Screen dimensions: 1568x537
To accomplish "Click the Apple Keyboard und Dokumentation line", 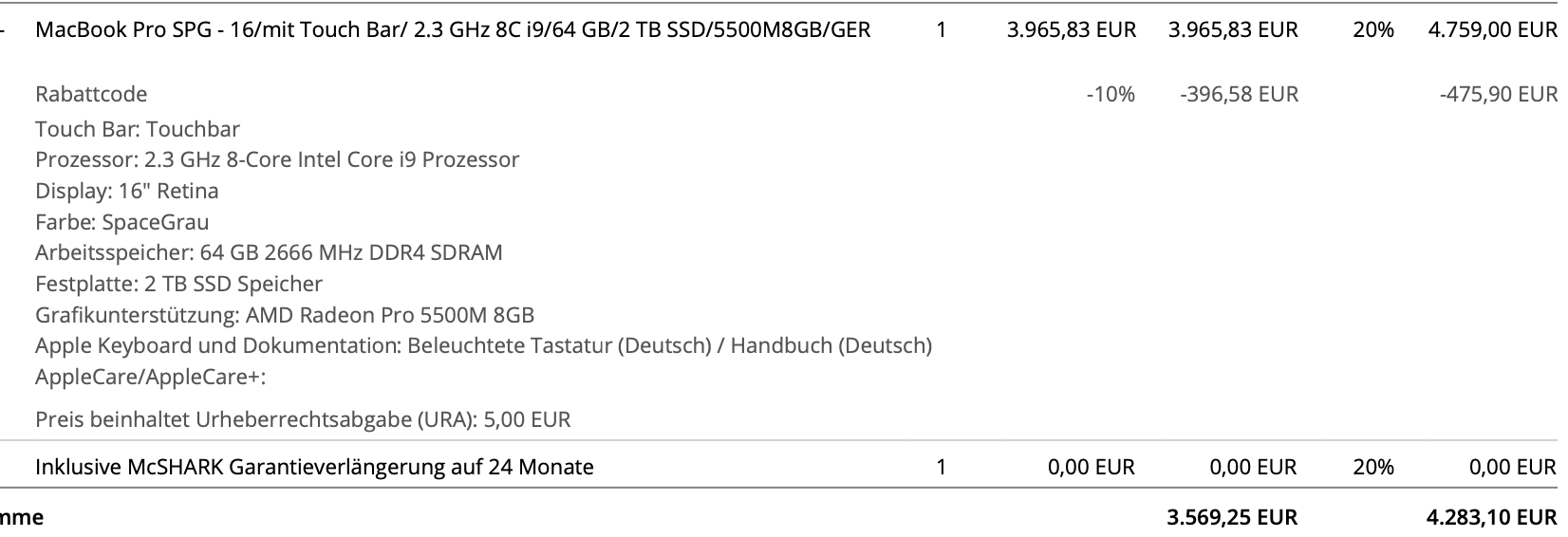I will [x=483, y=345].
